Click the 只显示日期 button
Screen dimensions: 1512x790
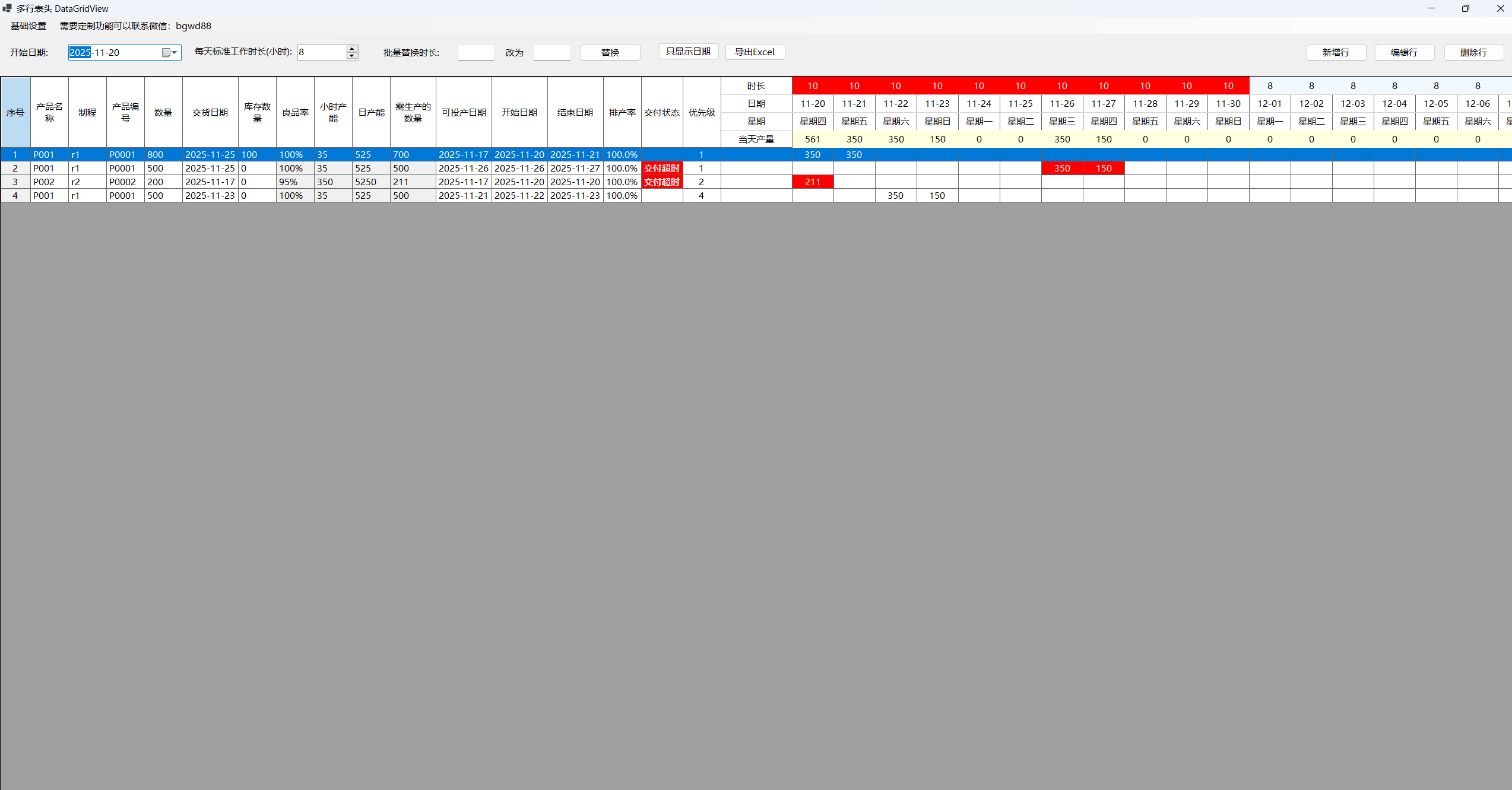coord(689,51)
